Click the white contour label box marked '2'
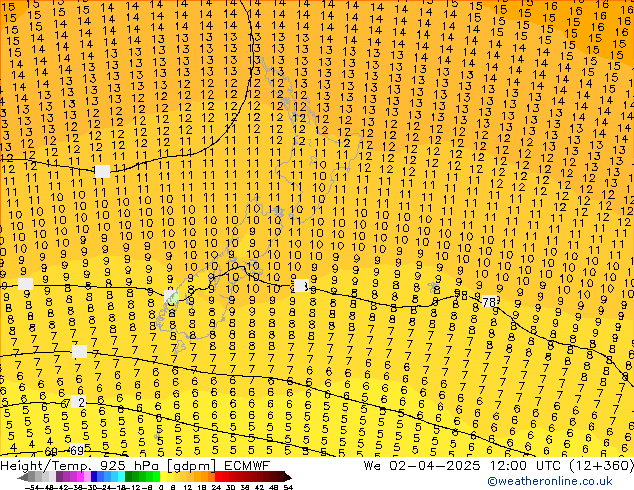The image size is (634, 490). [78, 402]
